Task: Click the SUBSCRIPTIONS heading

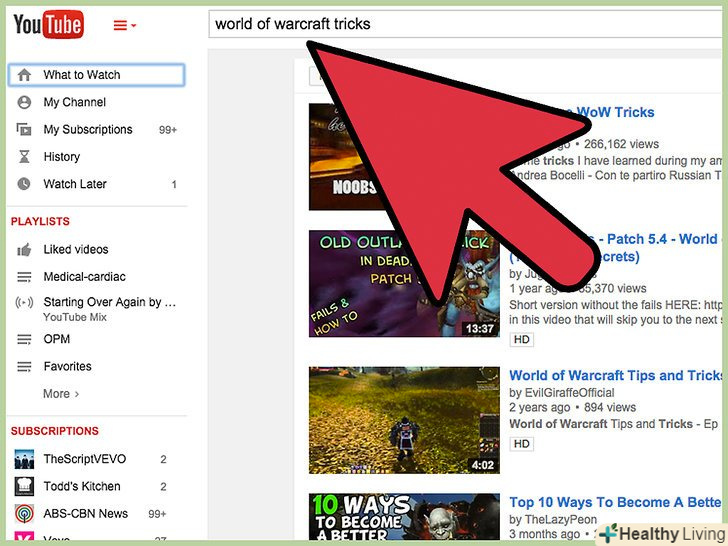Action: (x=55, y=431)
